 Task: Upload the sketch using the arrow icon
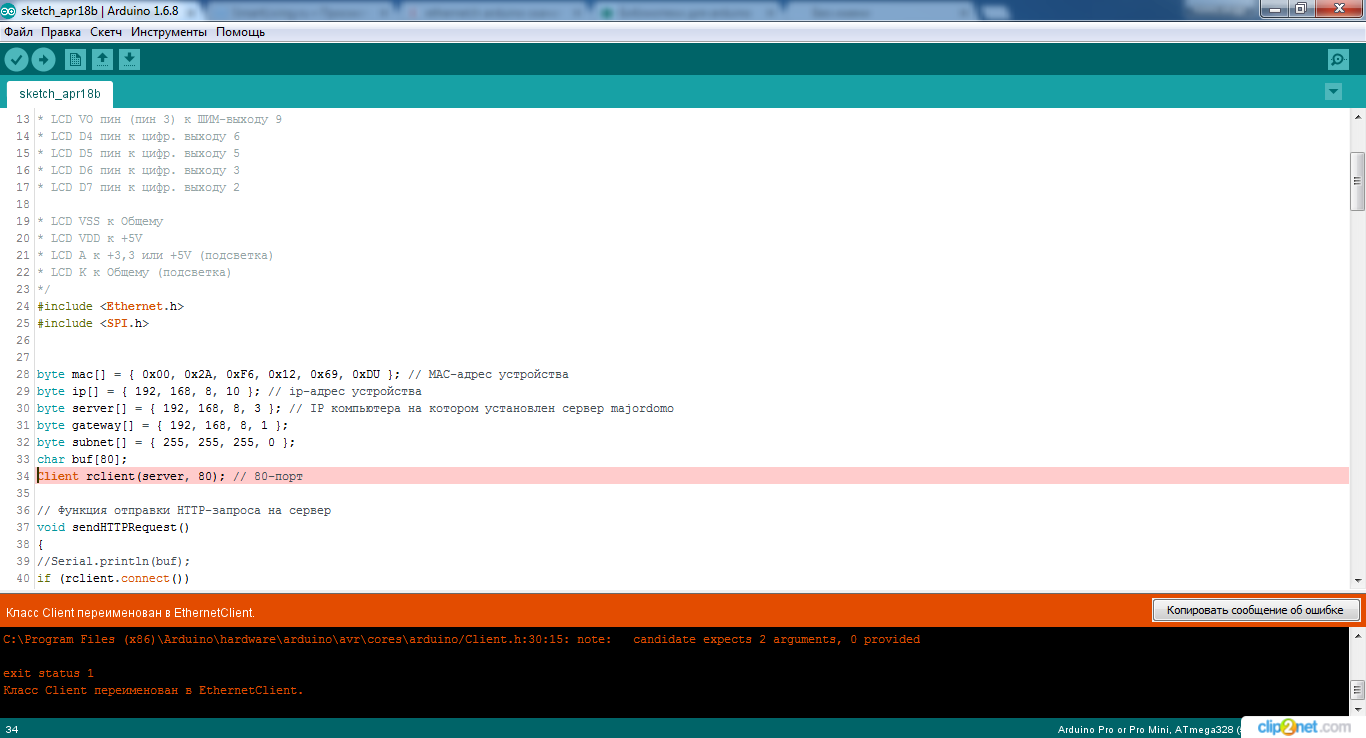click(x=43, y=60)
